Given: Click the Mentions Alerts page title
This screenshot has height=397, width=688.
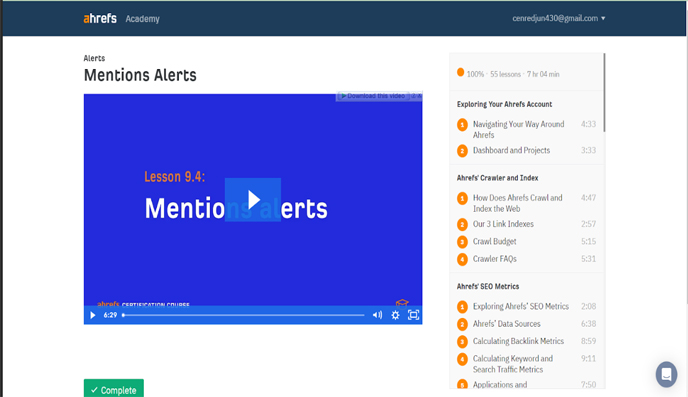Looking at the screenshot, I should [140, 75].
